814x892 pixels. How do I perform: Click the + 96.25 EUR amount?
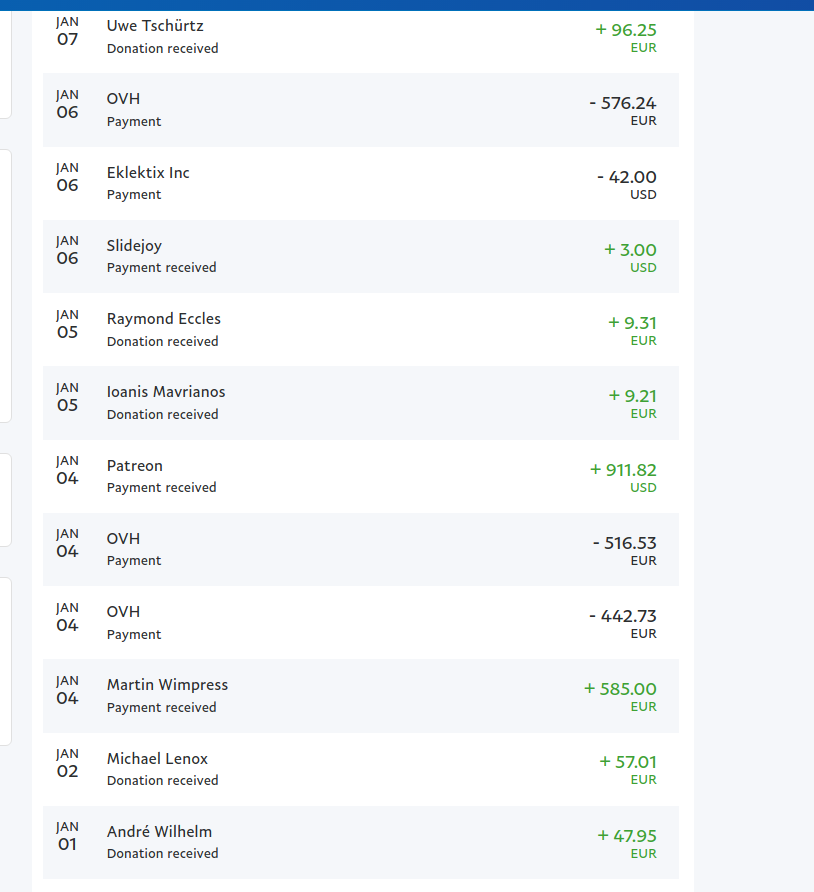click(x=626, y=38)
